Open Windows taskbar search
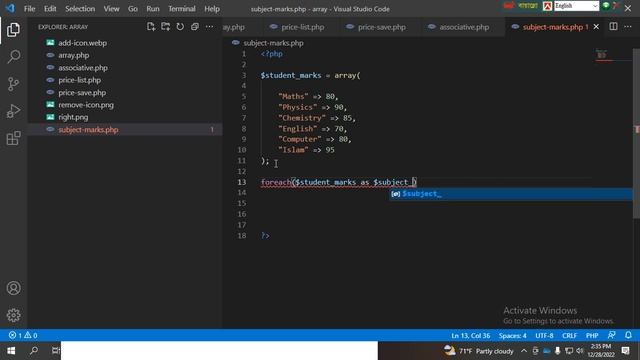This screenshot has height=360, width=640. click(34, 351)
